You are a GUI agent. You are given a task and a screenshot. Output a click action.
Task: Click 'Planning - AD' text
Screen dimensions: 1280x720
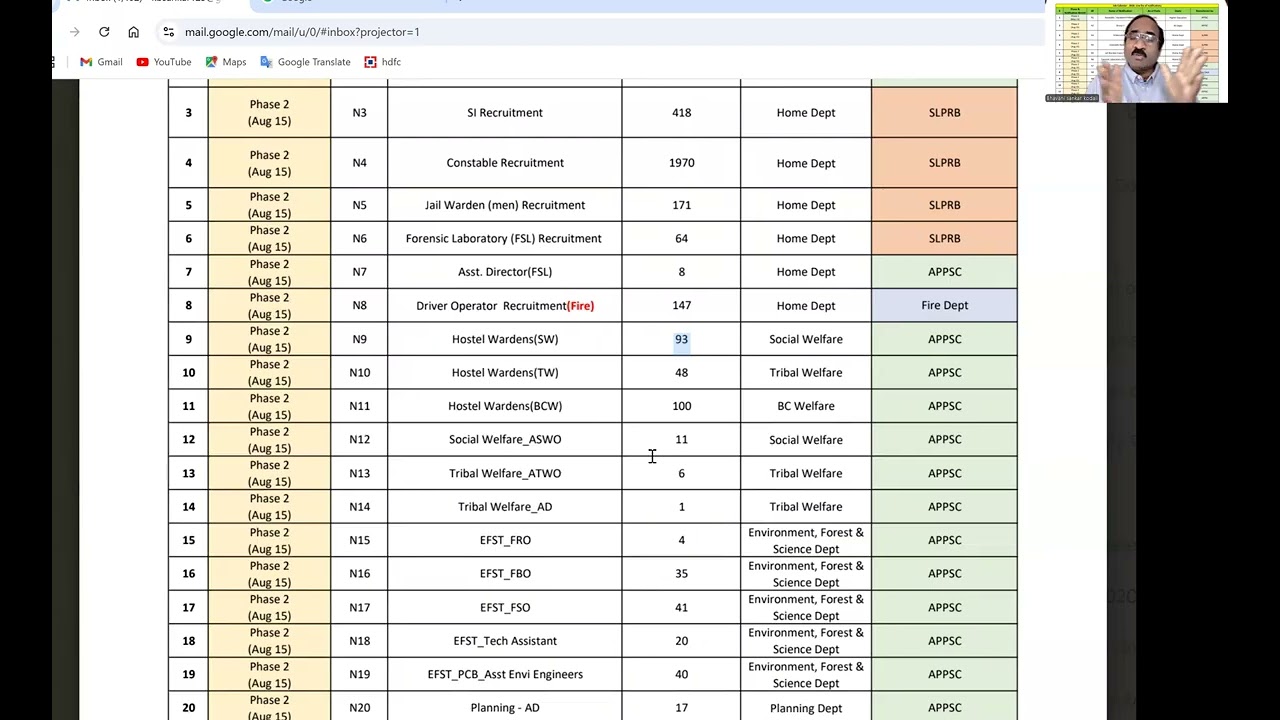point(505,708)
